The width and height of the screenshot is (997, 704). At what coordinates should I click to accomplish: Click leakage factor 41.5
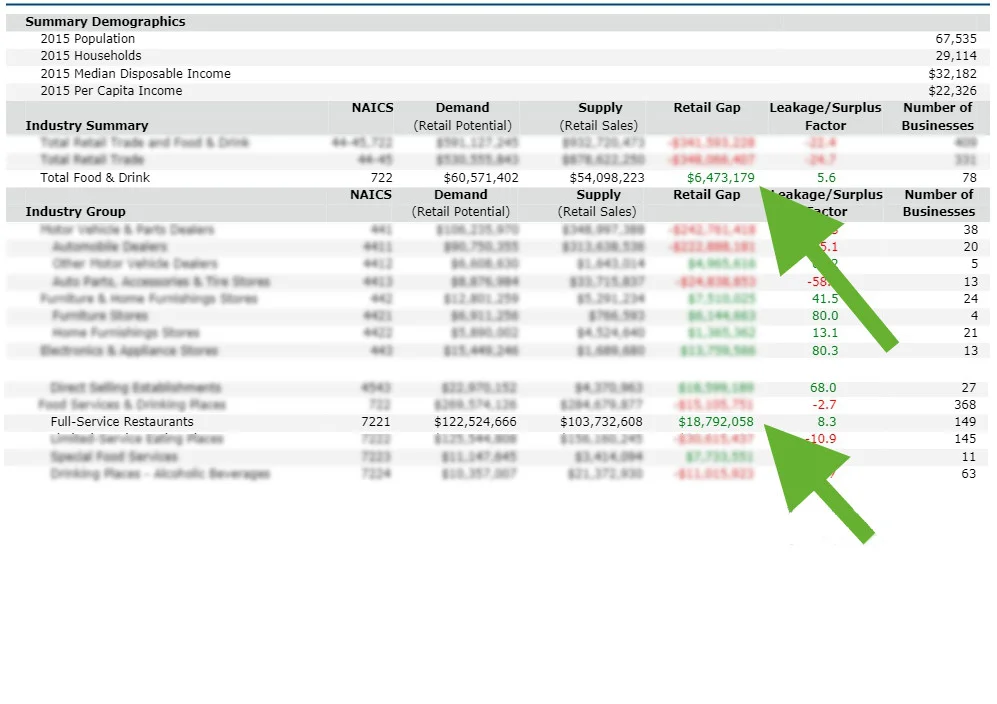(825, 299)
